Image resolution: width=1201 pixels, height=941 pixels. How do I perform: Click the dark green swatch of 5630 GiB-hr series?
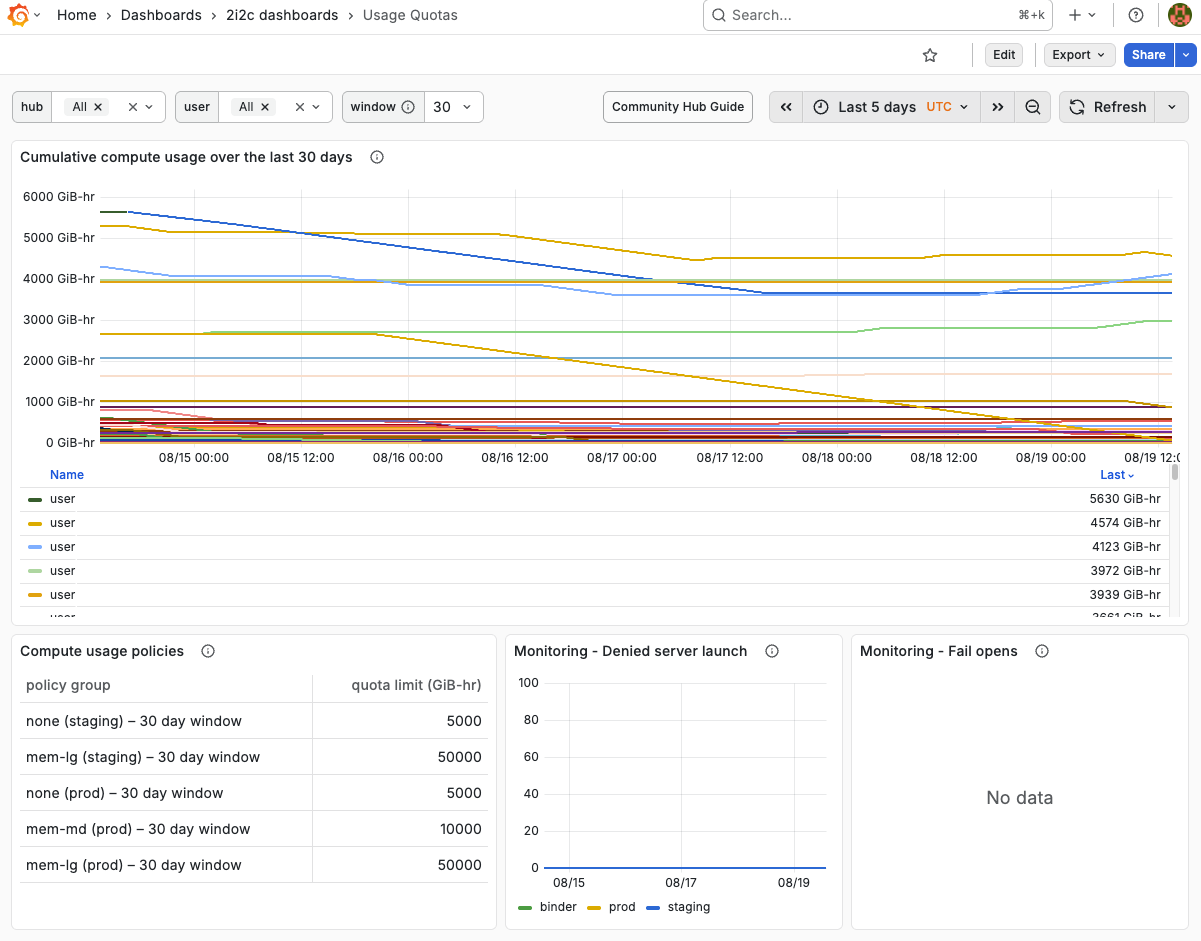(x=35, y=499)
